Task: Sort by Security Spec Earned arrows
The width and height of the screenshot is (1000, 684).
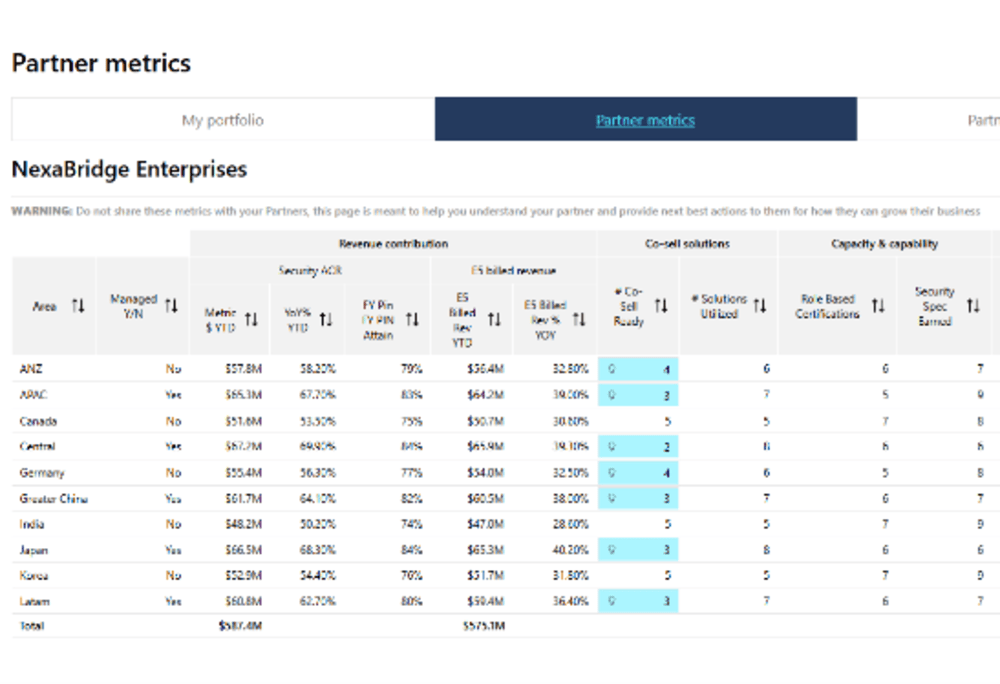Action: [973, 306]
